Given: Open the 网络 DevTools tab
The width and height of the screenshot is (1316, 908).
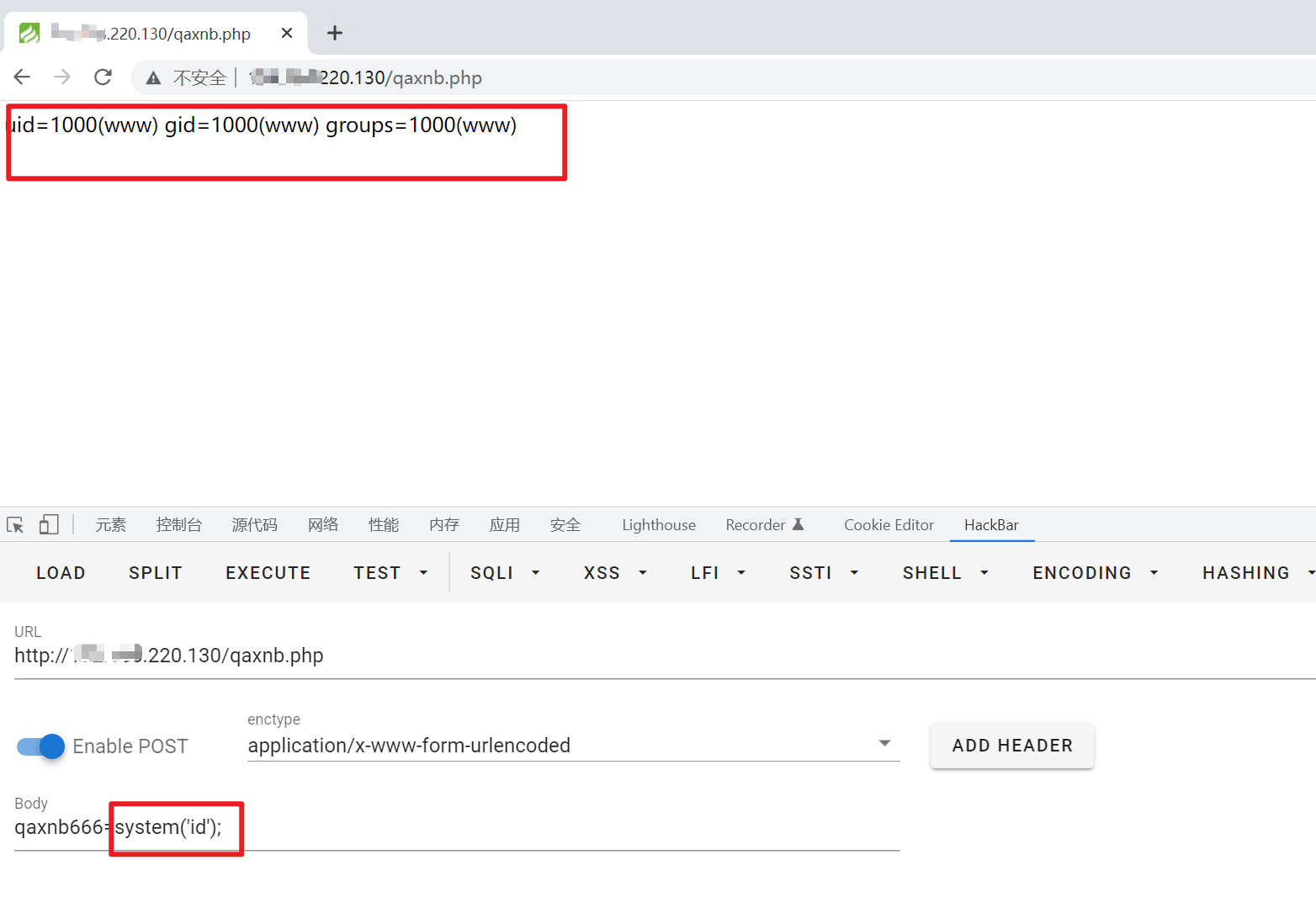Looking at the screenshot, I should point(323,525).
